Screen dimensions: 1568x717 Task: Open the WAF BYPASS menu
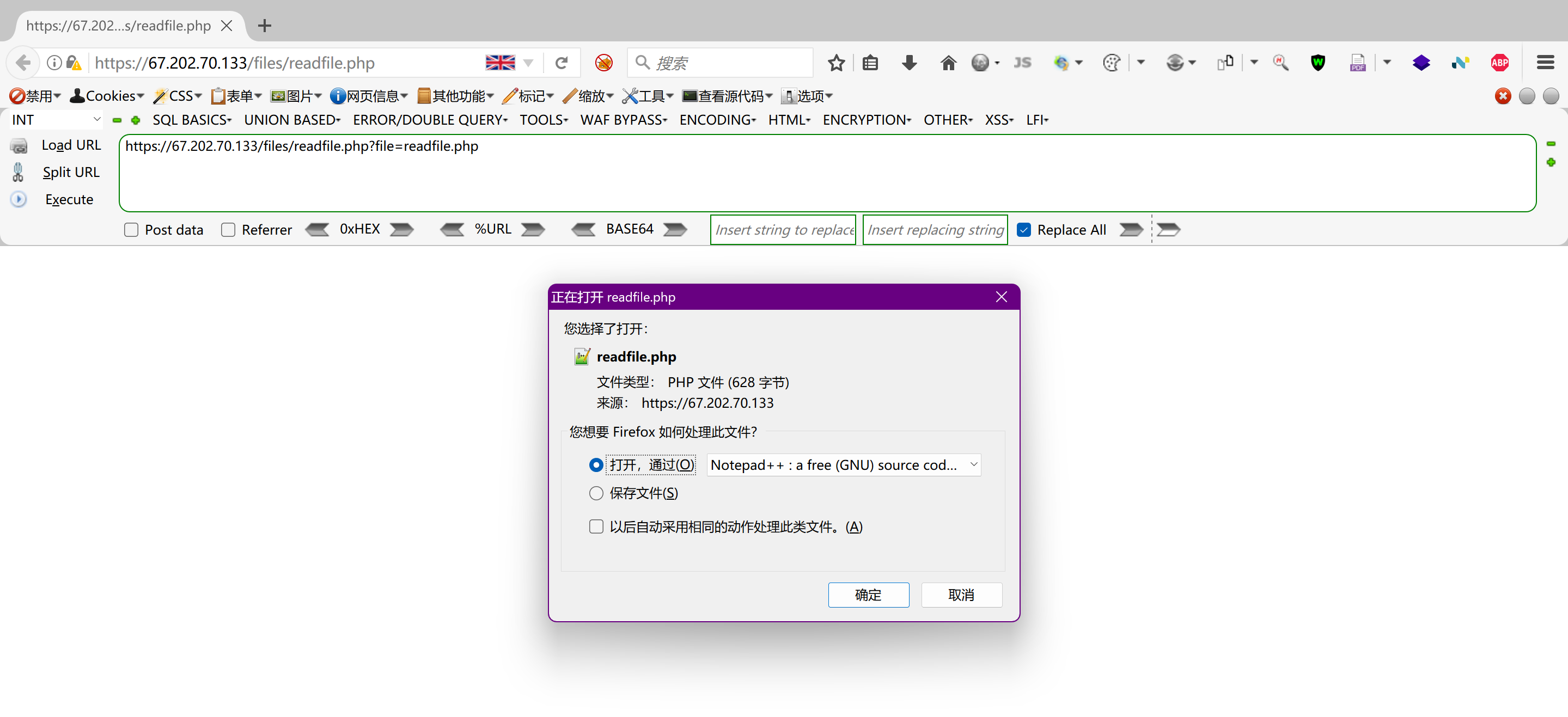click(x=623, y=120)
